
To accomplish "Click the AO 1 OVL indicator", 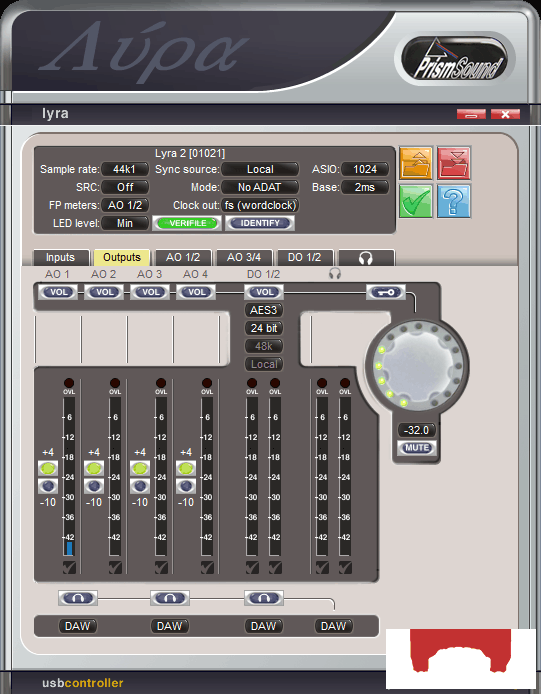I will coord(69,383).
